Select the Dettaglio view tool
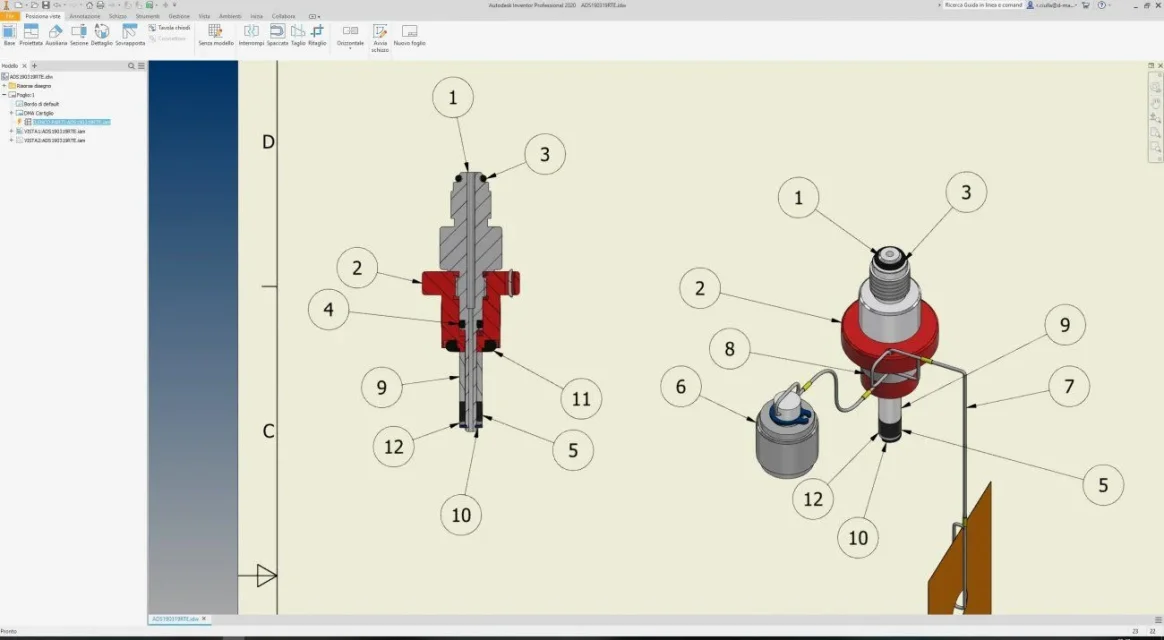Viewport: 1164px width, 640px height. point(102,35)
